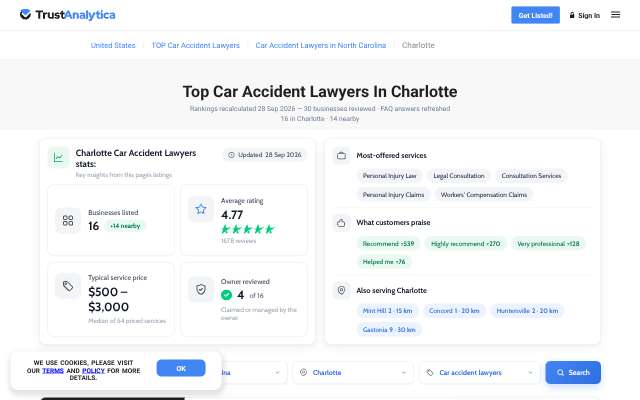This screenshot has height=400, width=640.
Task: Click the green five-star rating row
Action: (247, 229)
